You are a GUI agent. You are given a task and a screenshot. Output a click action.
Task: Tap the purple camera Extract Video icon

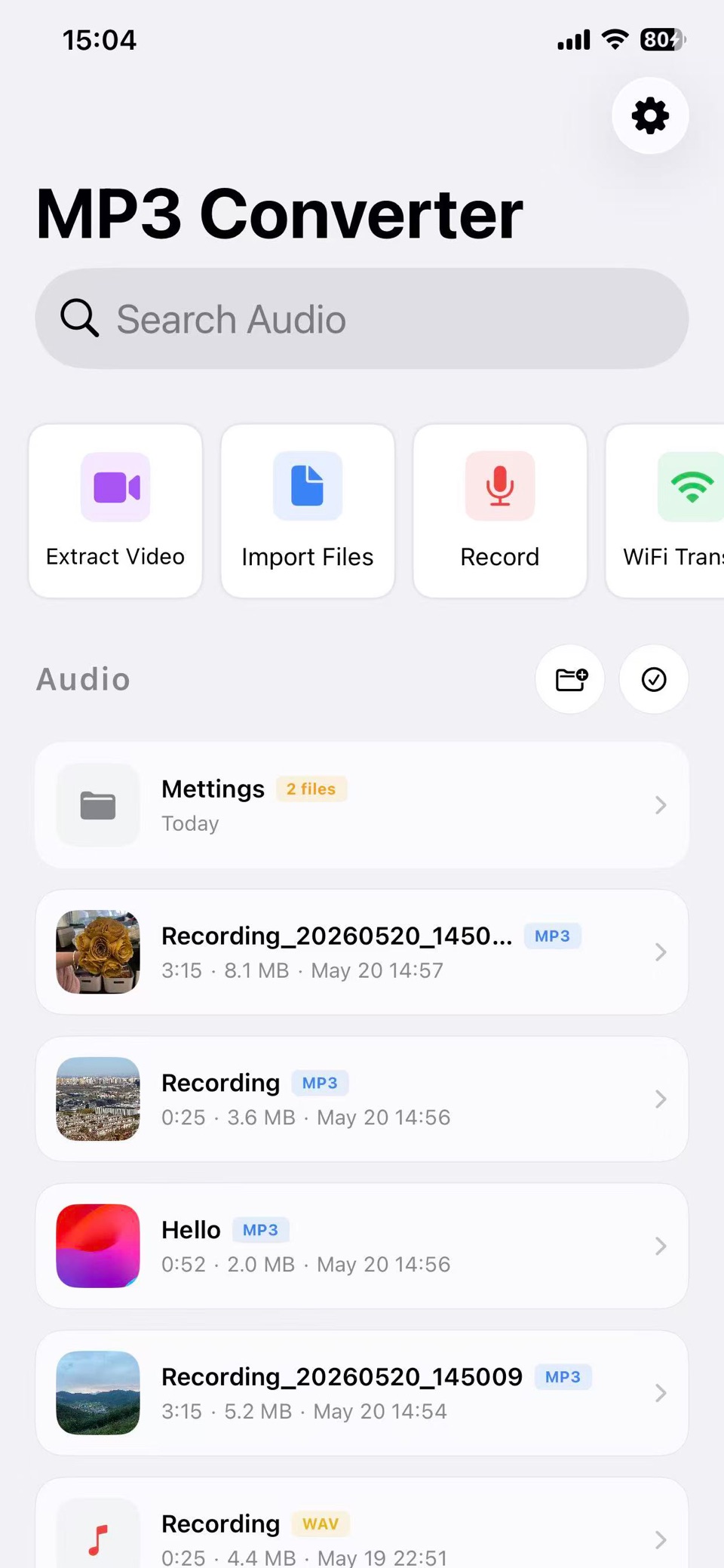click(115, 487)
